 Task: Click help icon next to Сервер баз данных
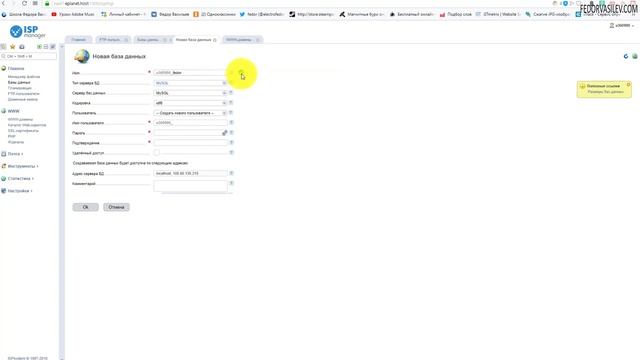(x=231, y=93)
